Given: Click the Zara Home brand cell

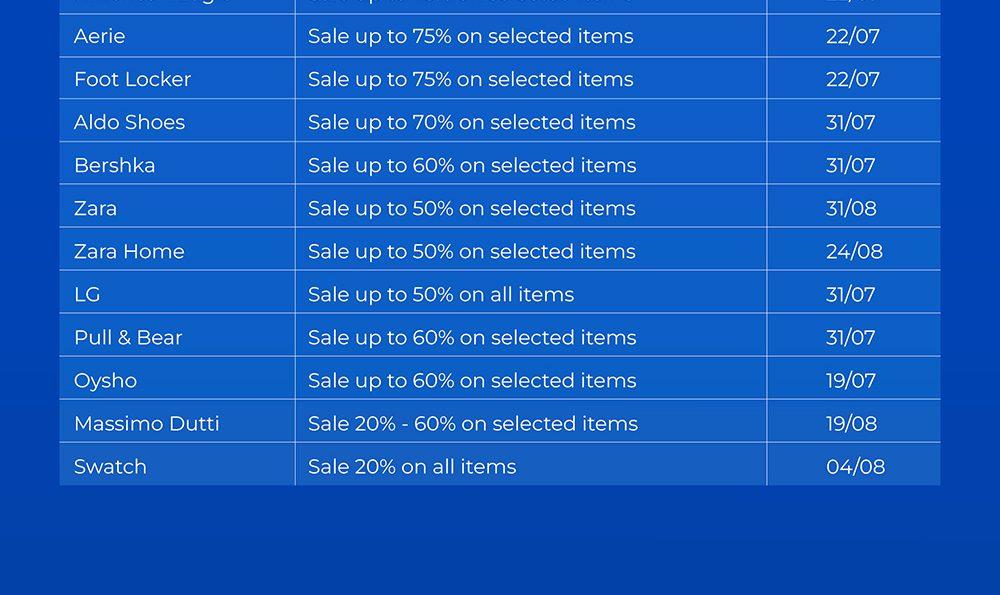Looking at the screenshot, I should (129, 251).
